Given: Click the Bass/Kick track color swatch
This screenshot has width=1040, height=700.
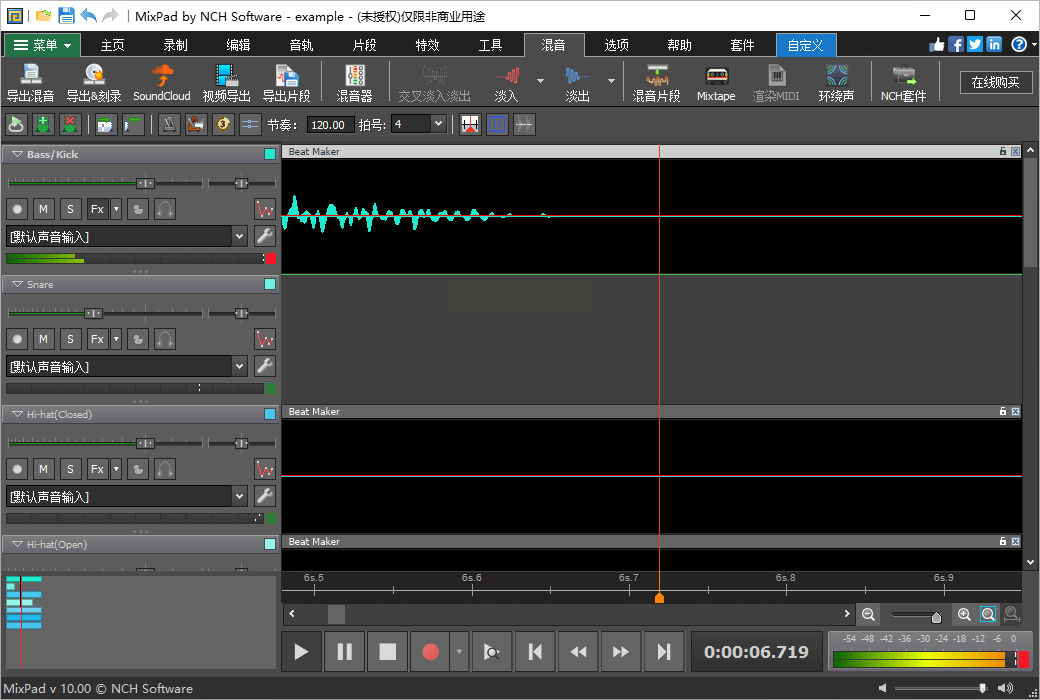Looking at the screenshot, I should 270,155.
